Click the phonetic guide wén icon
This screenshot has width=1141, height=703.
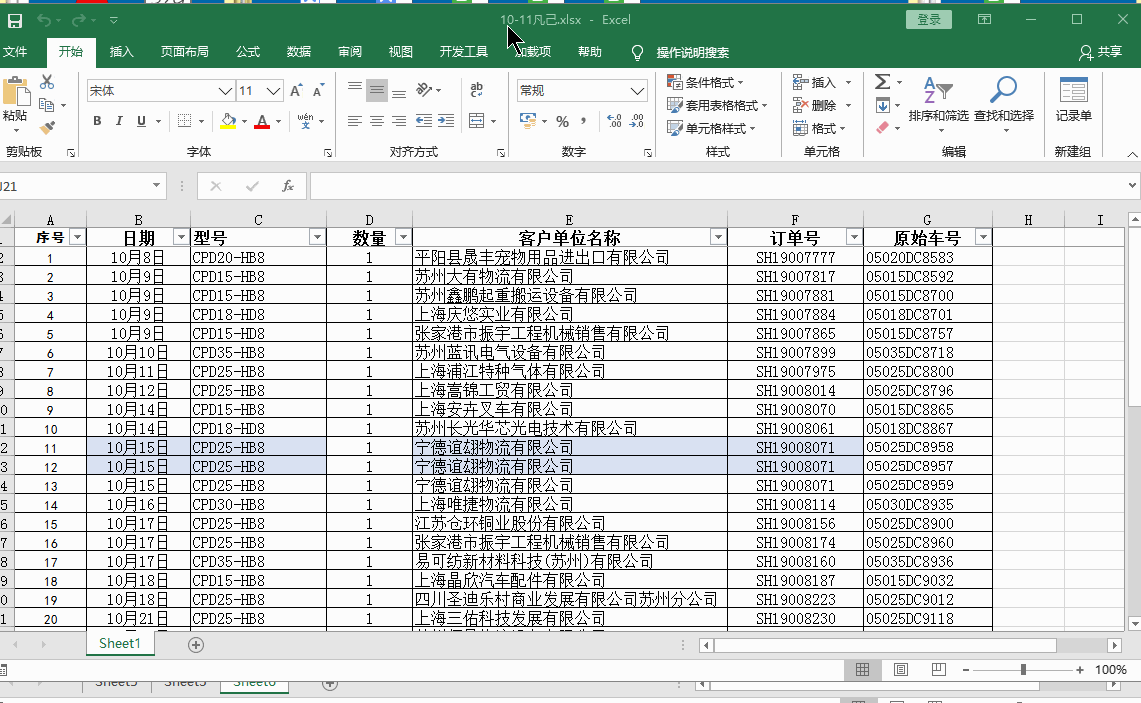(x=306, y=121)
